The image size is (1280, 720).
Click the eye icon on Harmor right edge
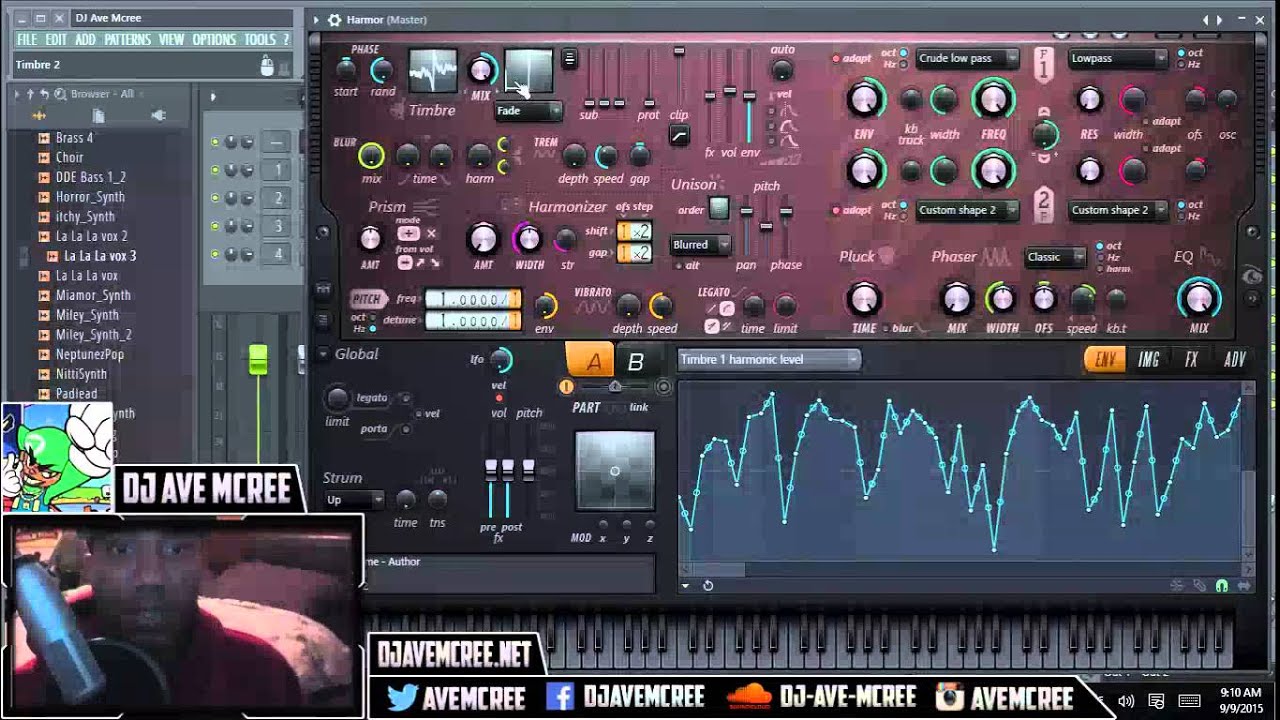click(x=1251, y=277)
